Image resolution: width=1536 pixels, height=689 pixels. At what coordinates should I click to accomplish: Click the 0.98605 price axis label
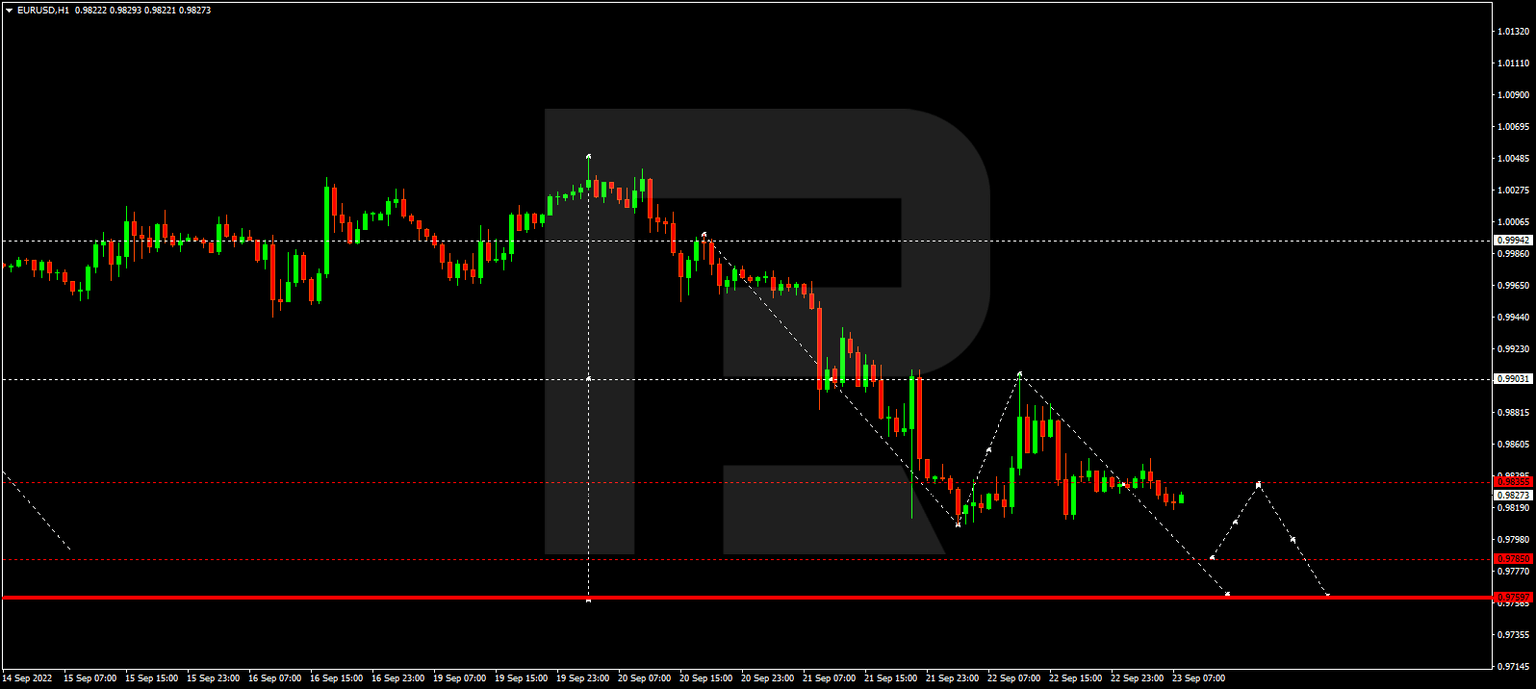click(1514, 444)
